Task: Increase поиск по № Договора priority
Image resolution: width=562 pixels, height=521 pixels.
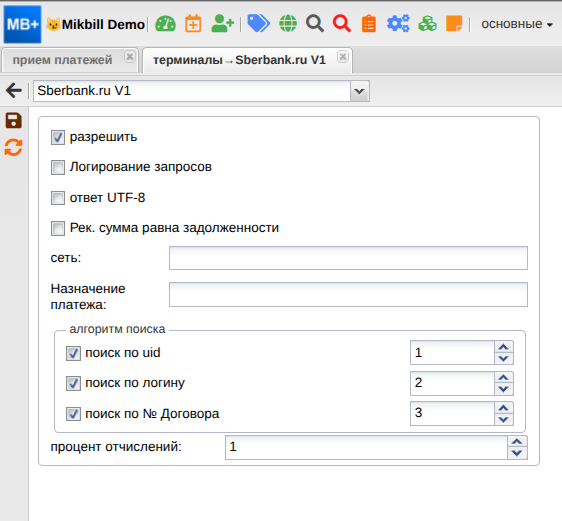Action: pos(504,408)
